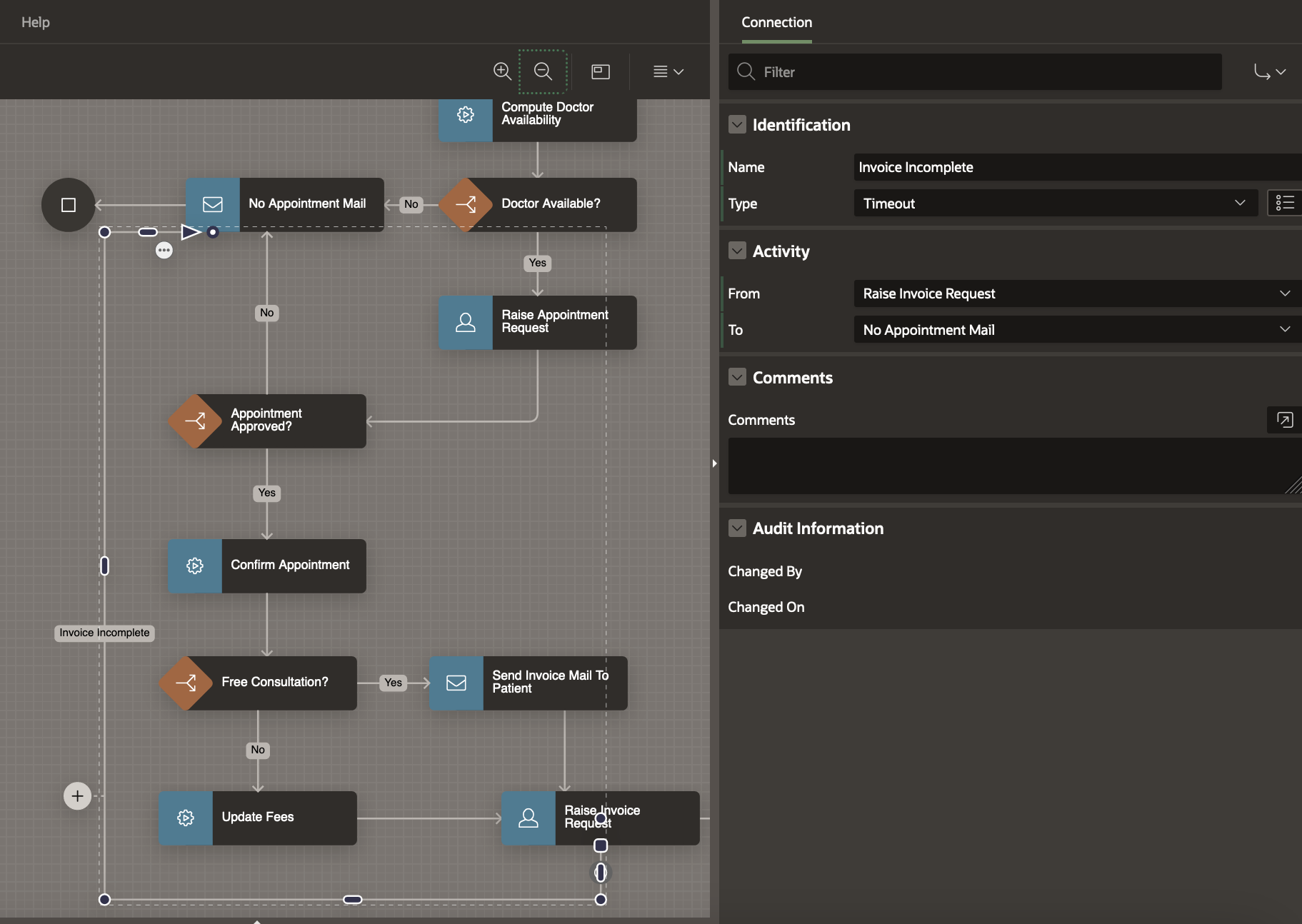Open the diagram actions menu

pyautogui.click(x=668, y=71)
